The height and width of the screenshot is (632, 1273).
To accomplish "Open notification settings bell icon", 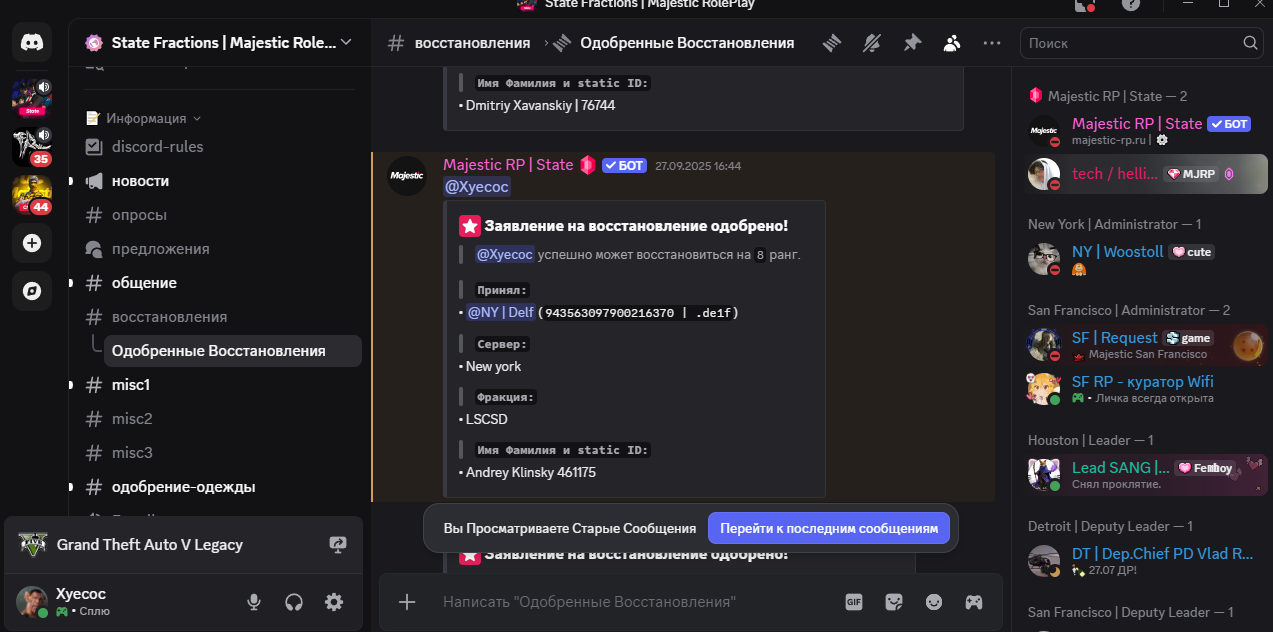I will (872, 43).
